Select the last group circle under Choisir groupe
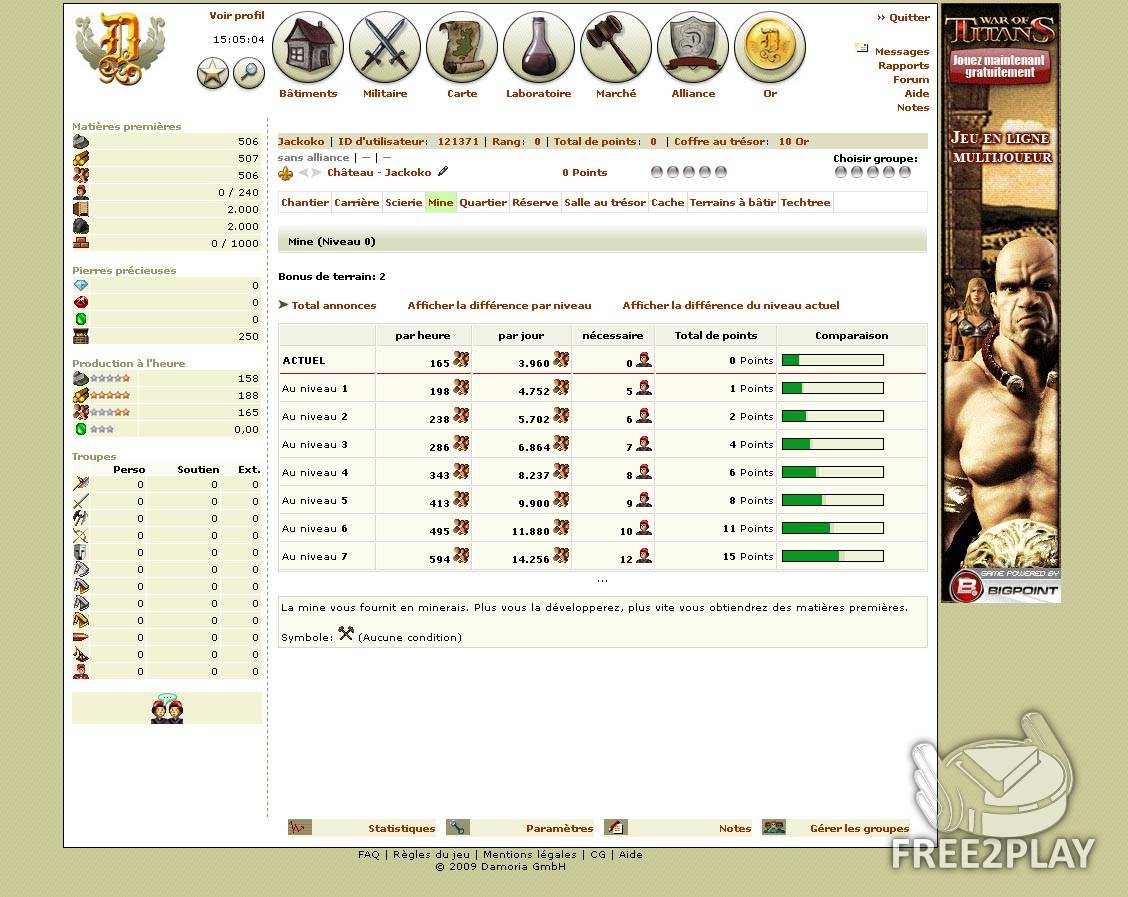This screenshot has width=1128, height=897. click(905, 172)
